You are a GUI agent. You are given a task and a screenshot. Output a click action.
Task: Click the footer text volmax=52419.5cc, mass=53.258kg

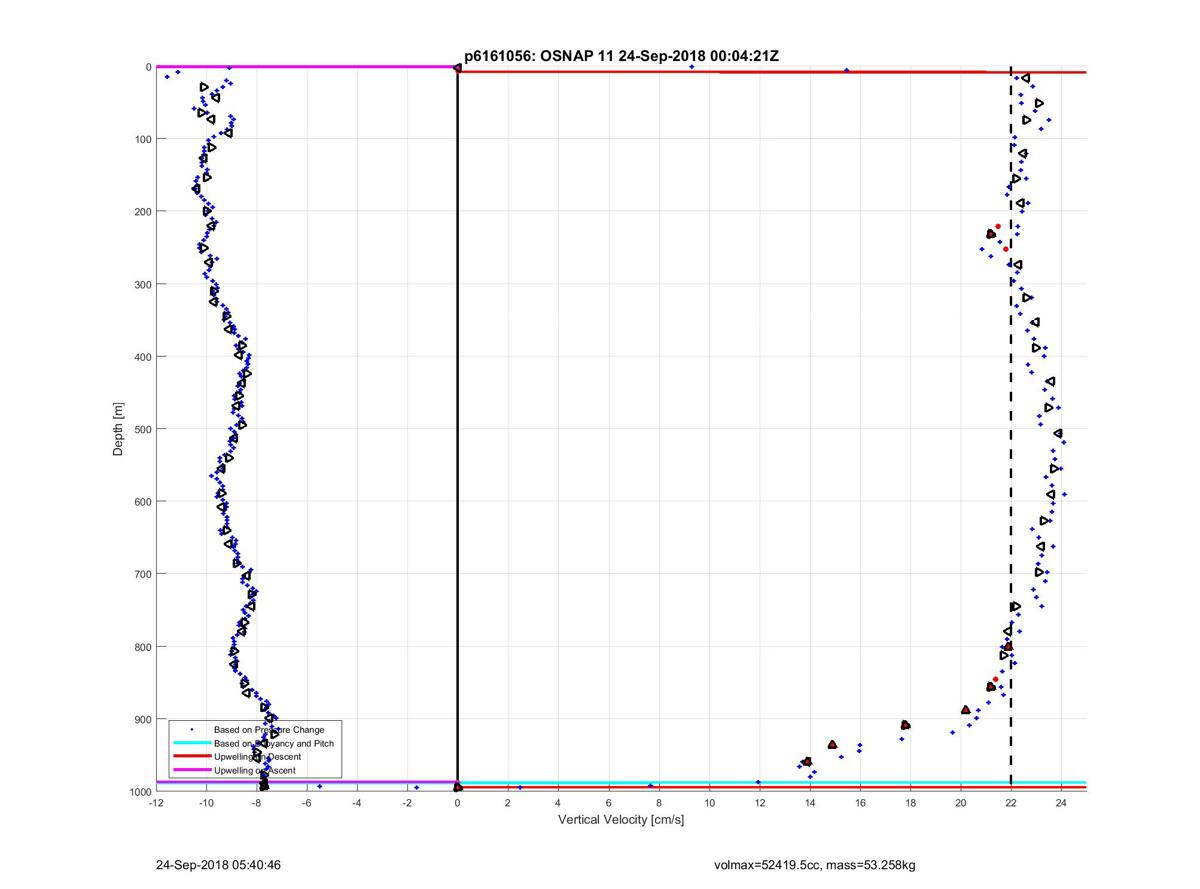coord(814,864)
